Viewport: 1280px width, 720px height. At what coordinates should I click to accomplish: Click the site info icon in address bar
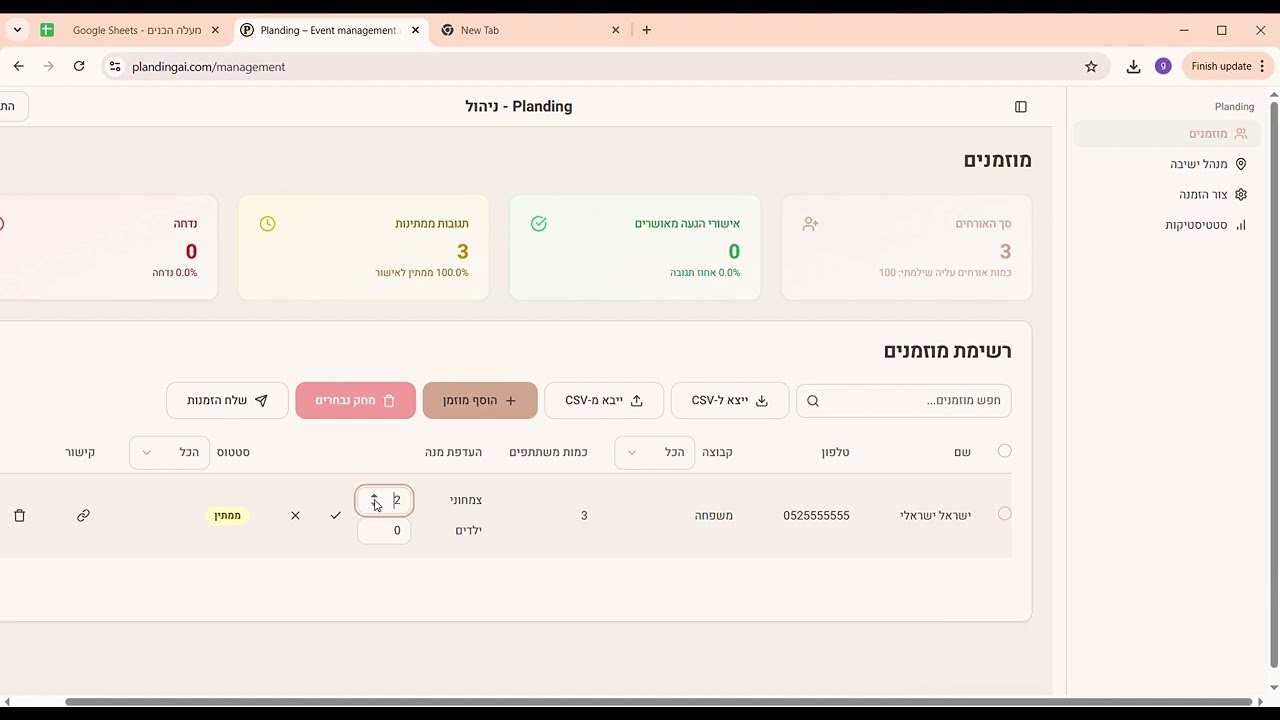coord(115,66)
